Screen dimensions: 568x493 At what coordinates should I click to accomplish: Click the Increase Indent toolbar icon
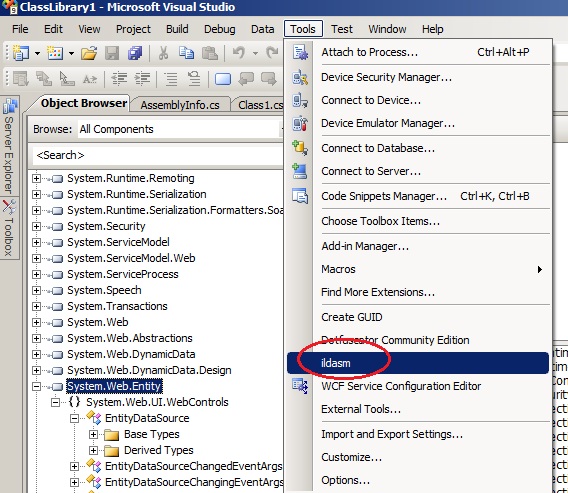pos(142,78)
